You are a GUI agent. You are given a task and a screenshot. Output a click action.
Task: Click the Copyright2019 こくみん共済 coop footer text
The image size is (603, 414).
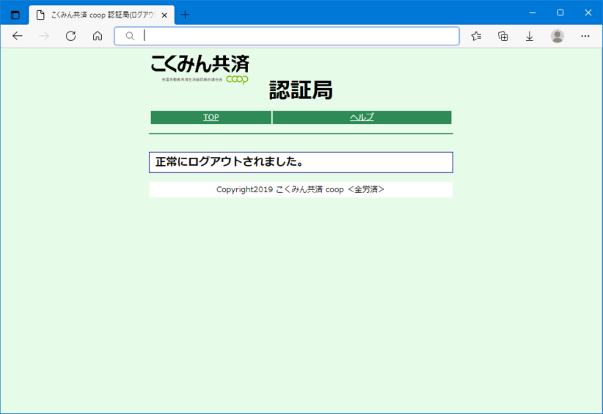(x=300, y=190)
